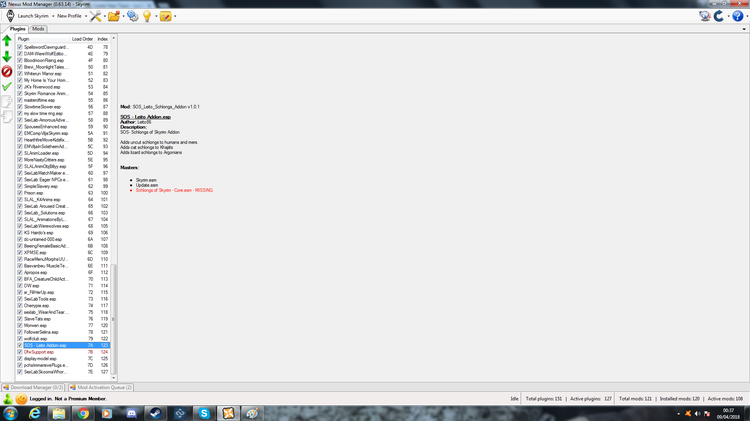The image size is (750, 421).
Task: Open the Download Manager (0/2) tab
Action: point(33,387)
